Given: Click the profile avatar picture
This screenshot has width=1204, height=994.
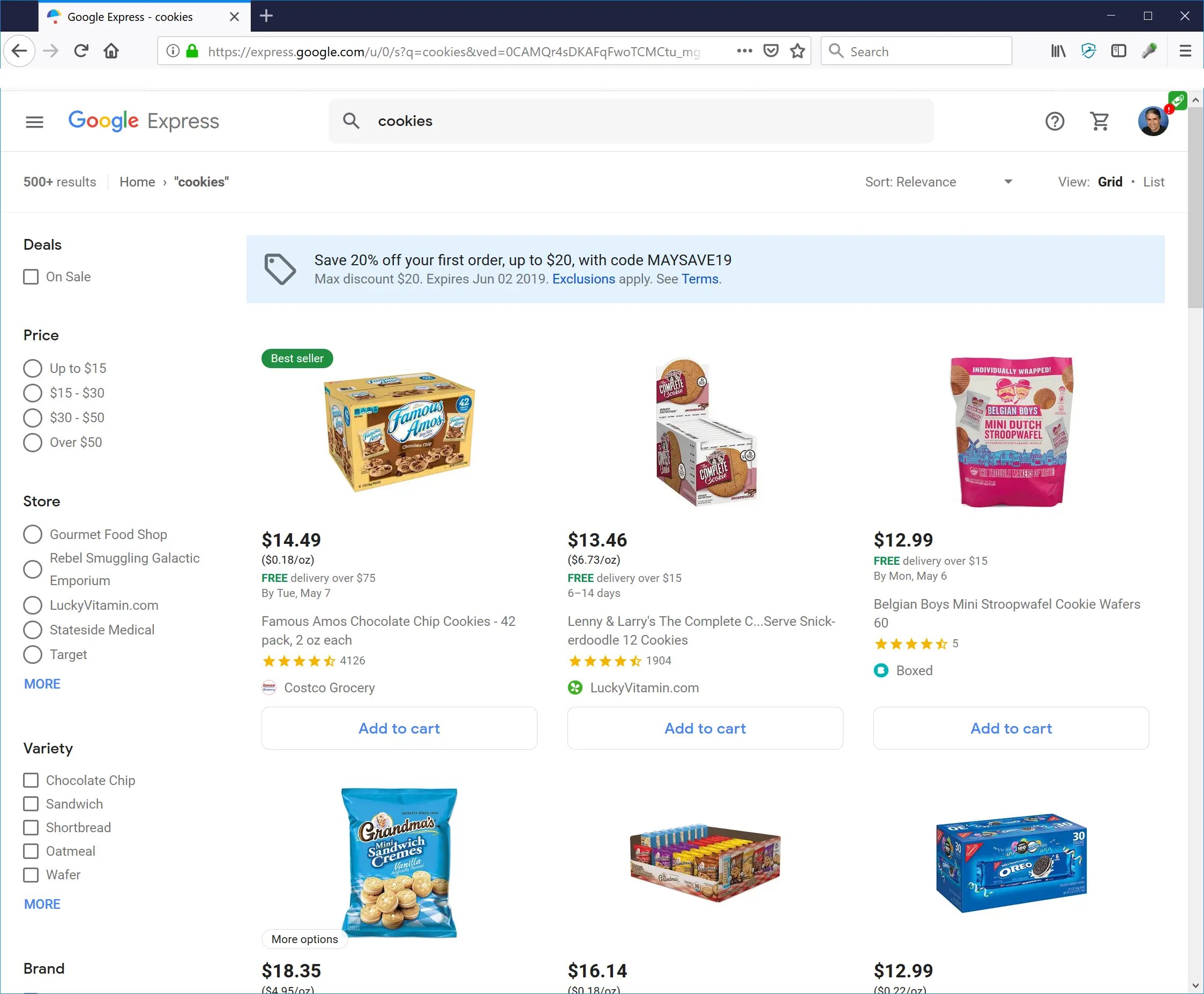Looking at the screenshot, I should pos(1153,121).
